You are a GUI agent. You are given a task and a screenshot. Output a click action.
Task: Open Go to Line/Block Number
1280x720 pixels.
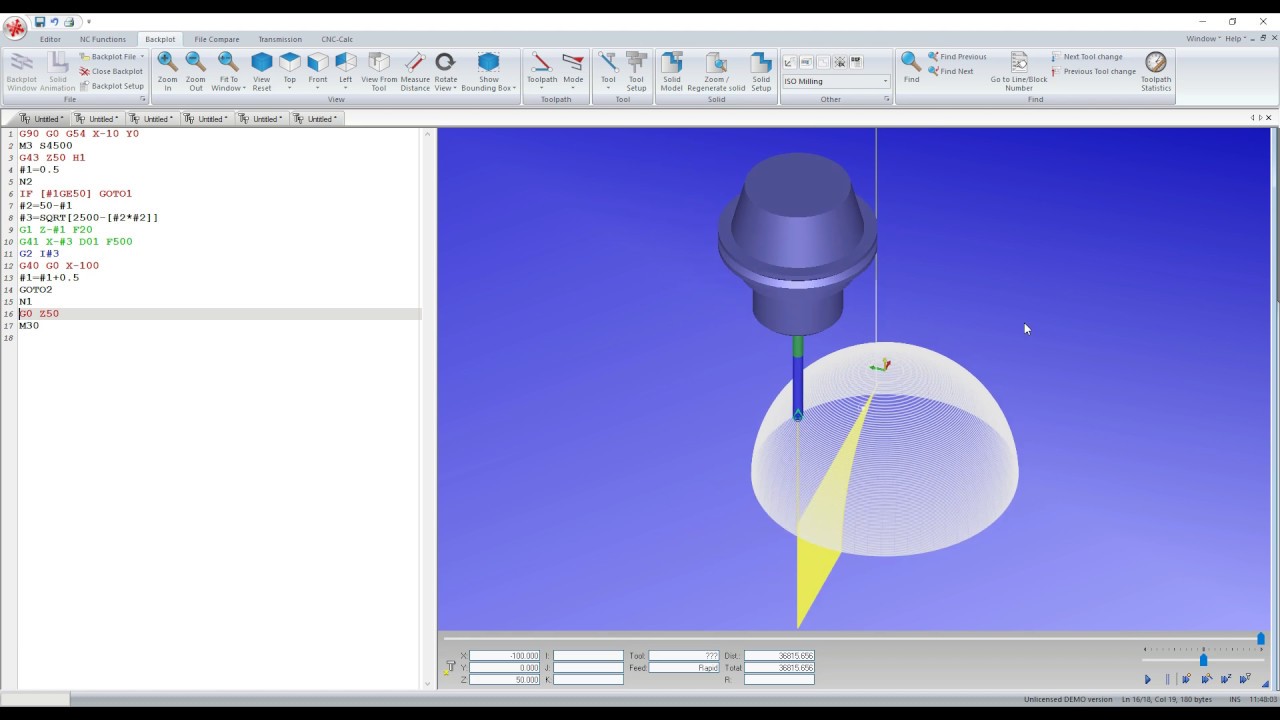click(x=1019, y=71)
